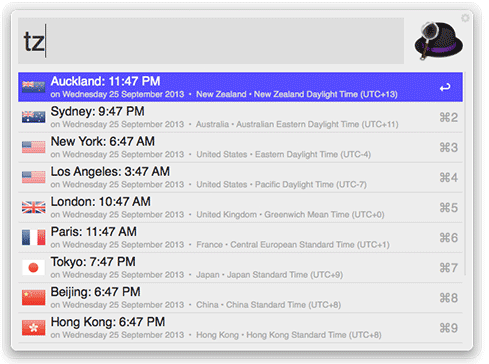Select the 'Sydney: 9:47 PM' result

tap(240, 117)
